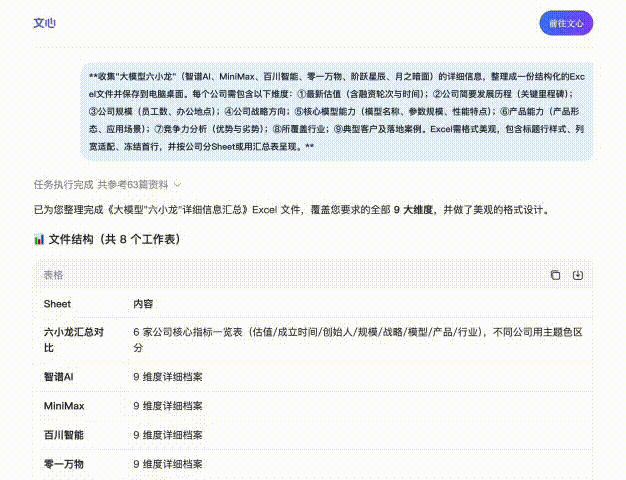Click 9 维度详细档案 in the 零一万物 row

168,464
